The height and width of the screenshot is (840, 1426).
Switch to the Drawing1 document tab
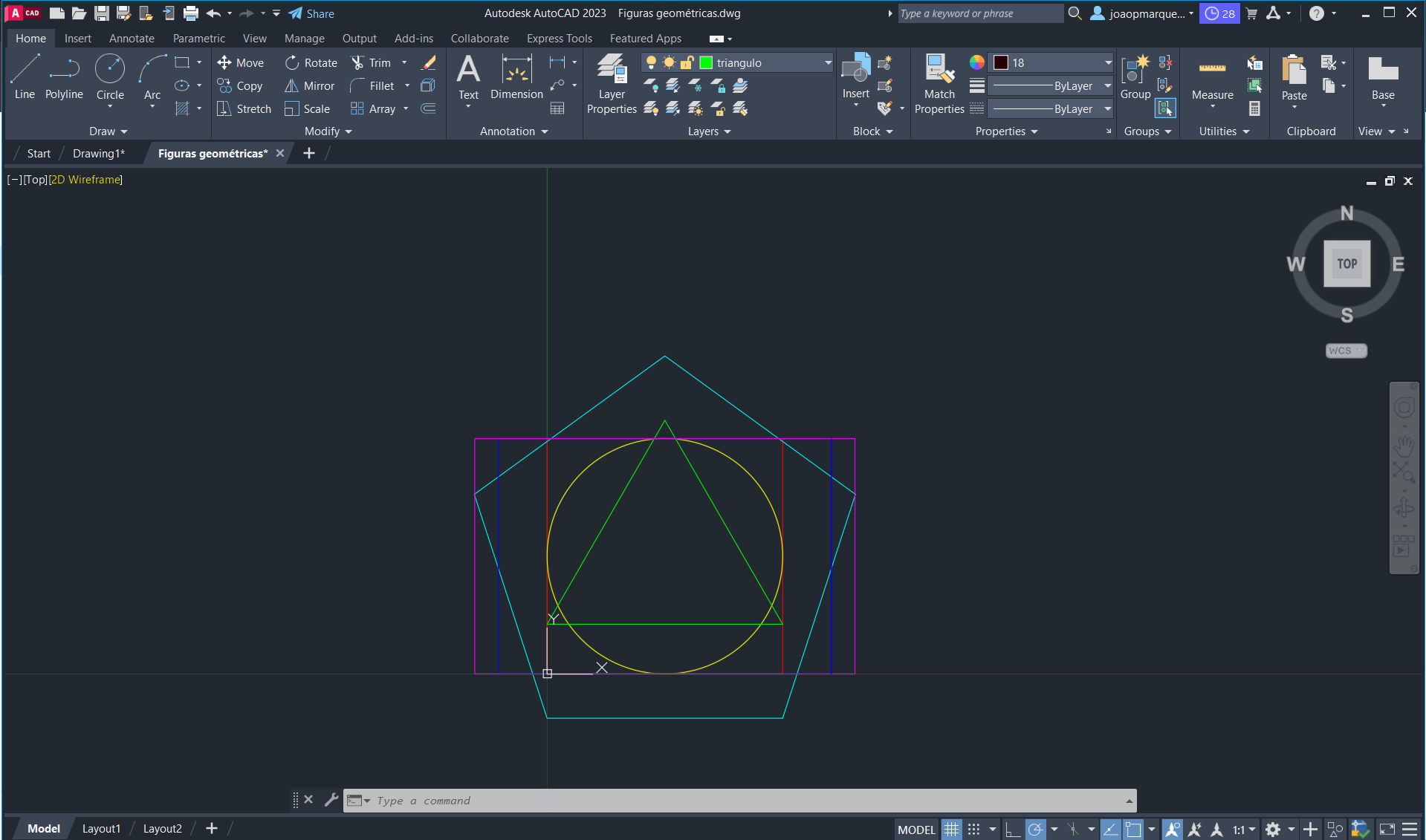(98, 154)
